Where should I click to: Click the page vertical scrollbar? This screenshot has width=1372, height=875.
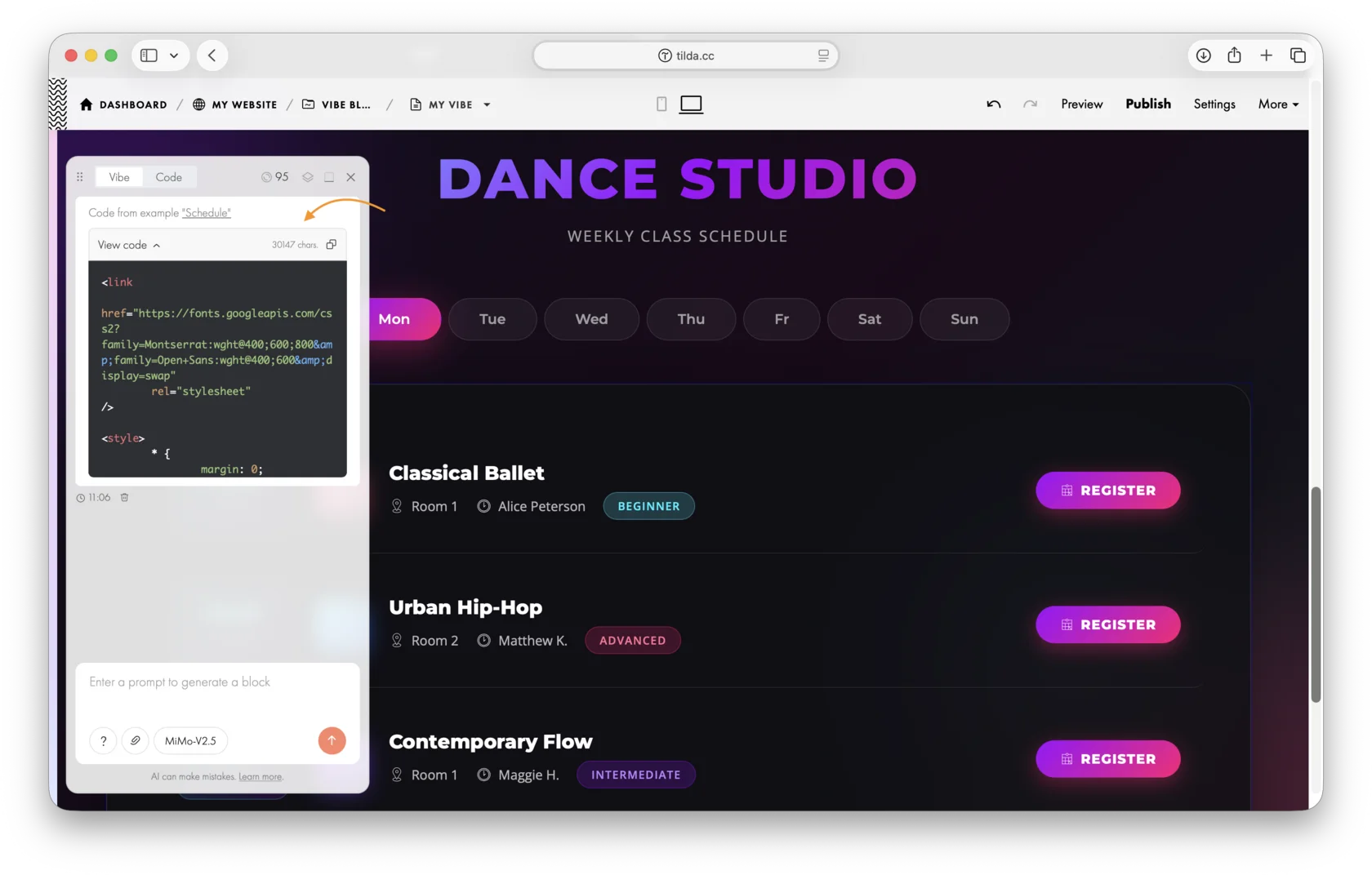[x=1316, y=594]
